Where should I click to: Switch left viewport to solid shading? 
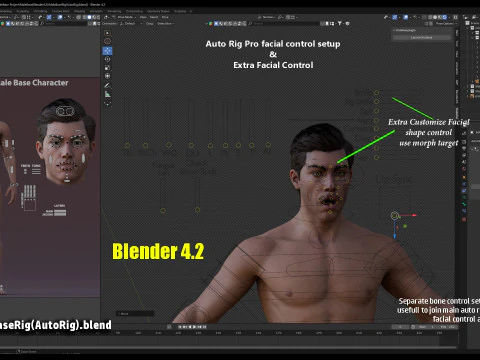click(x=89, y=17)
